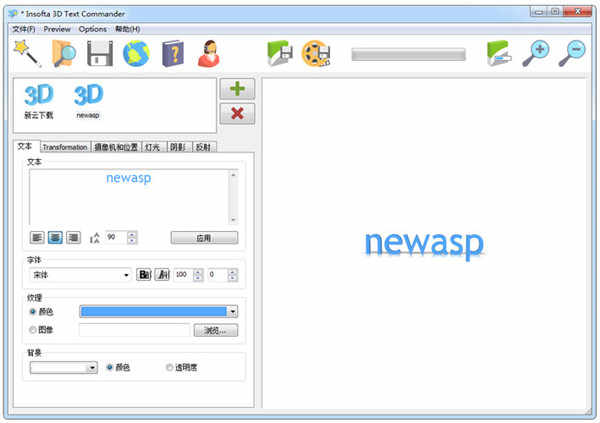Click the film reel save animation icon
This screenshot has width=600, height=423.
[316, 54]
